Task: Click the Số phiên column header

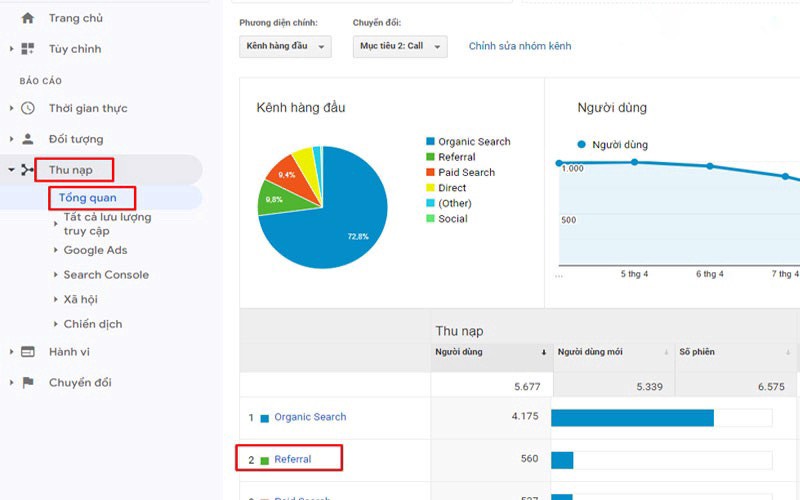Action: (697, 352)
